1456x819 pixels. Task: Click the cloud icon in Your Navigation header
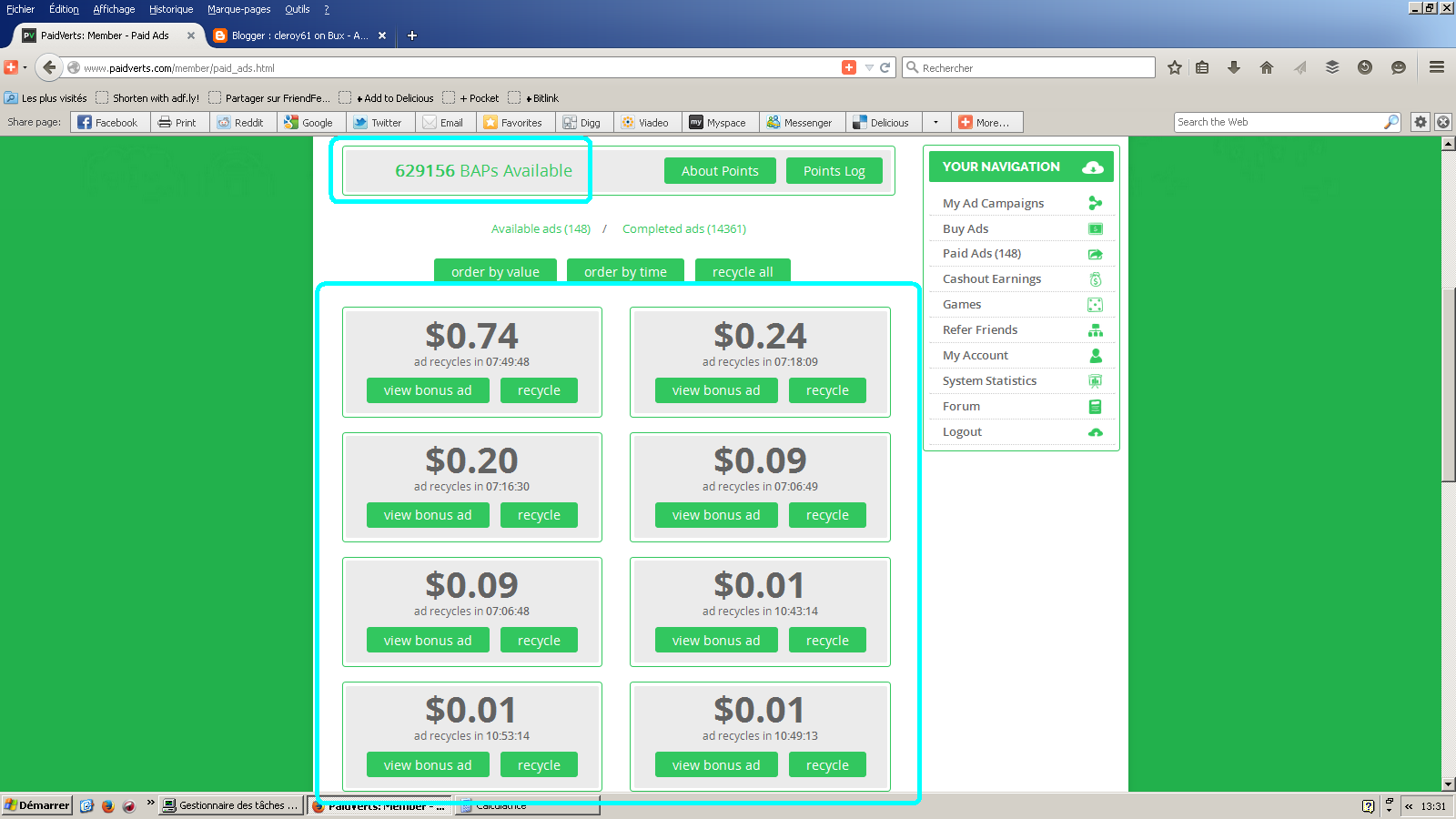[x=1093, y=167]
